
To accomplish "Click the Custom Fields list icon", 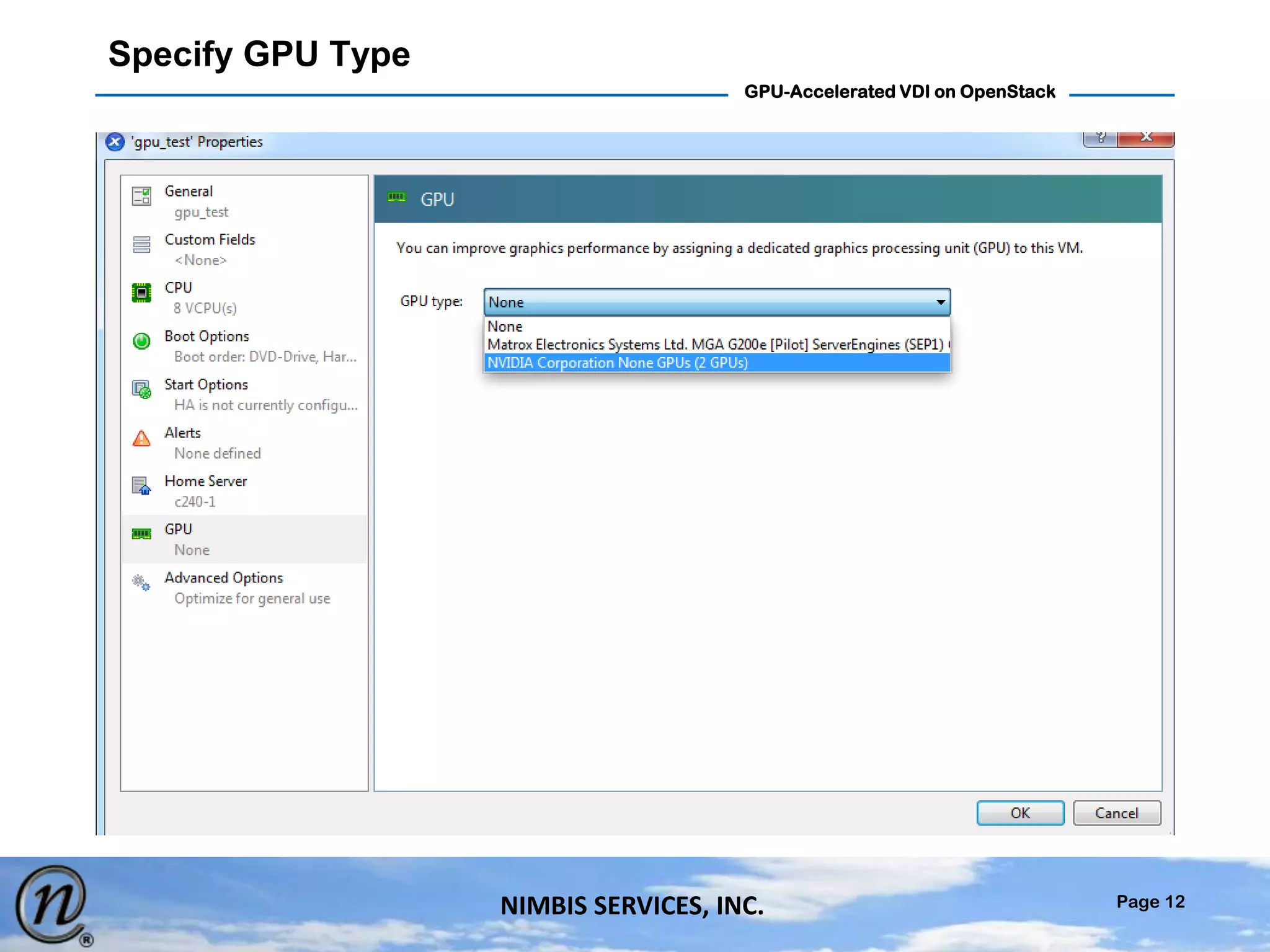I will (141, 244).
